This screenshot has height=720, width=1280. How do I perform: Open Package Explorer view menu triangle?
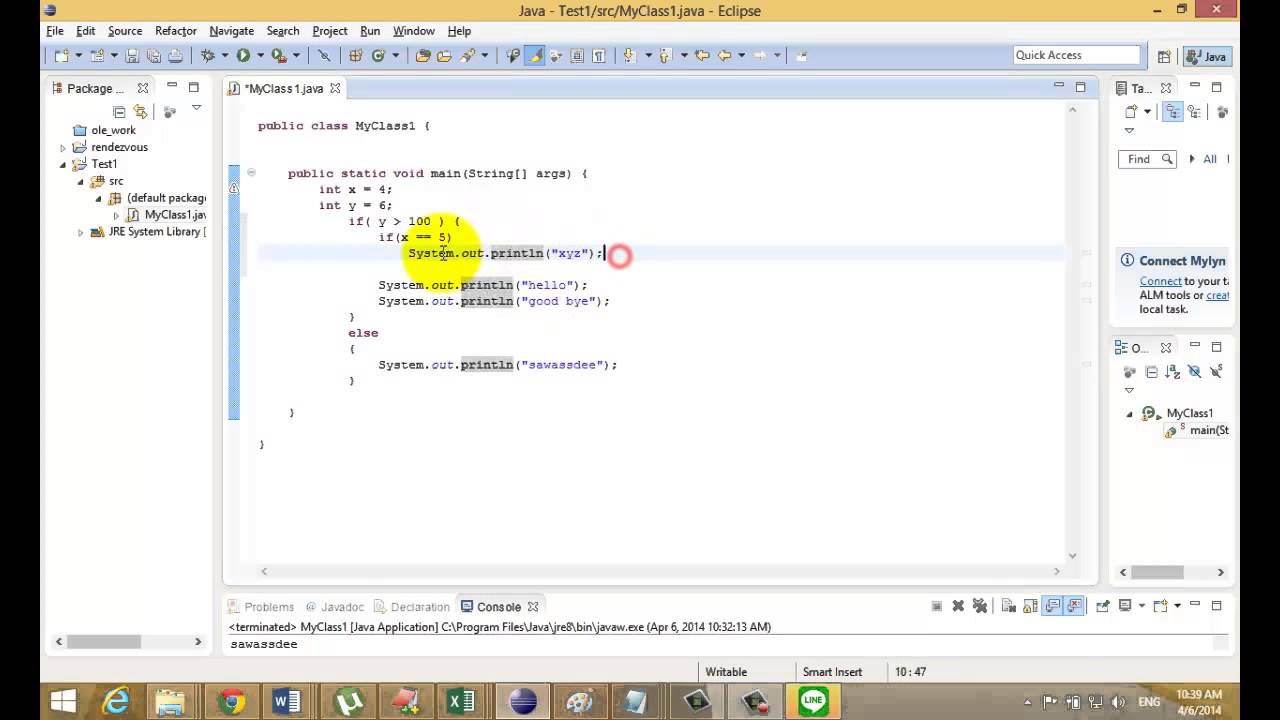[196, 108]
